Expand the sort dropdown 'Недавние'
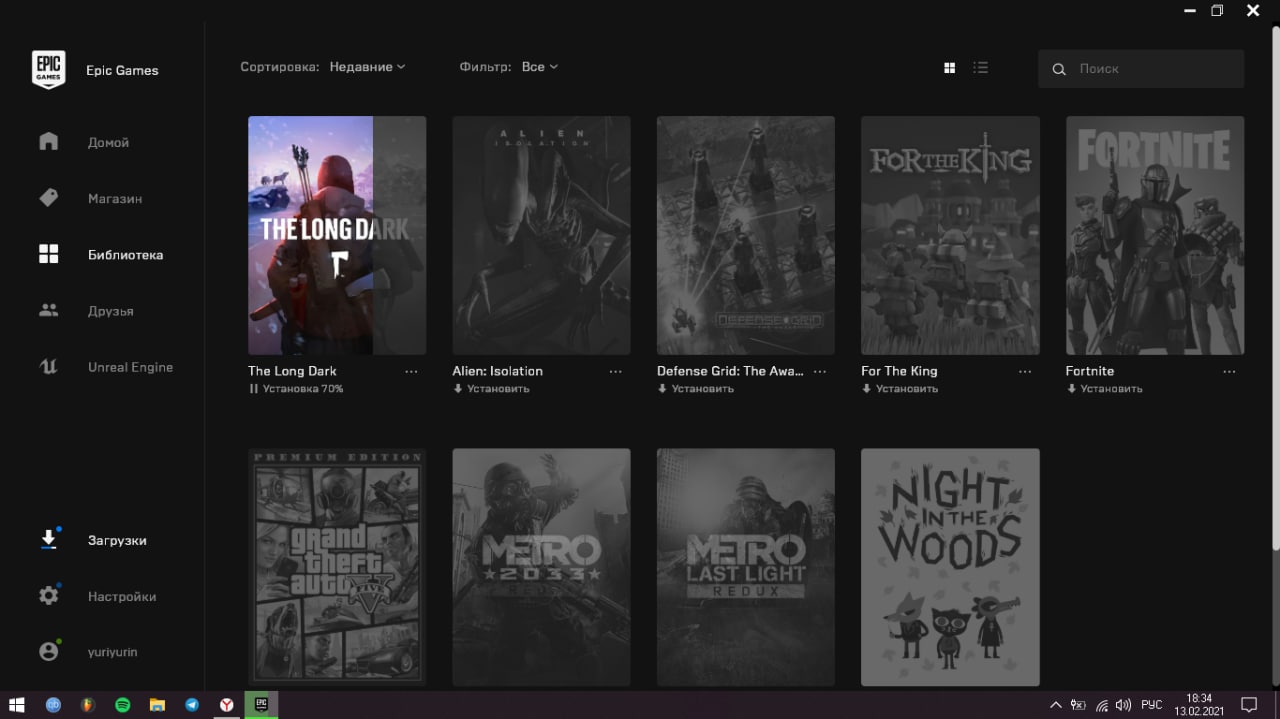This screenshot has height=719, width=1280. click(x=367, y=67)
